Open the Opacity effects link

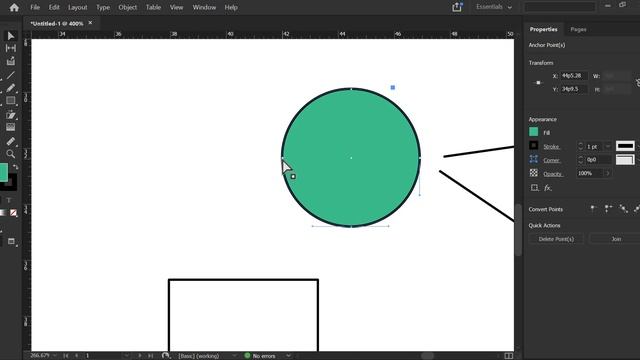click(553, 174)
